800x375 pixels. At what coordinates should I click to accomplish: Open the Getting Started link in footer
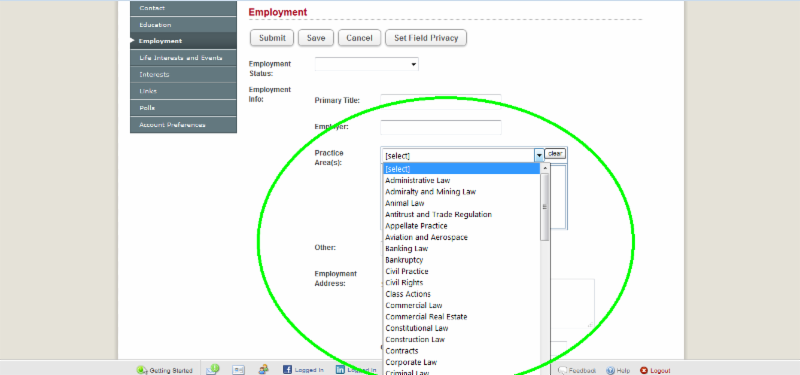164,370
